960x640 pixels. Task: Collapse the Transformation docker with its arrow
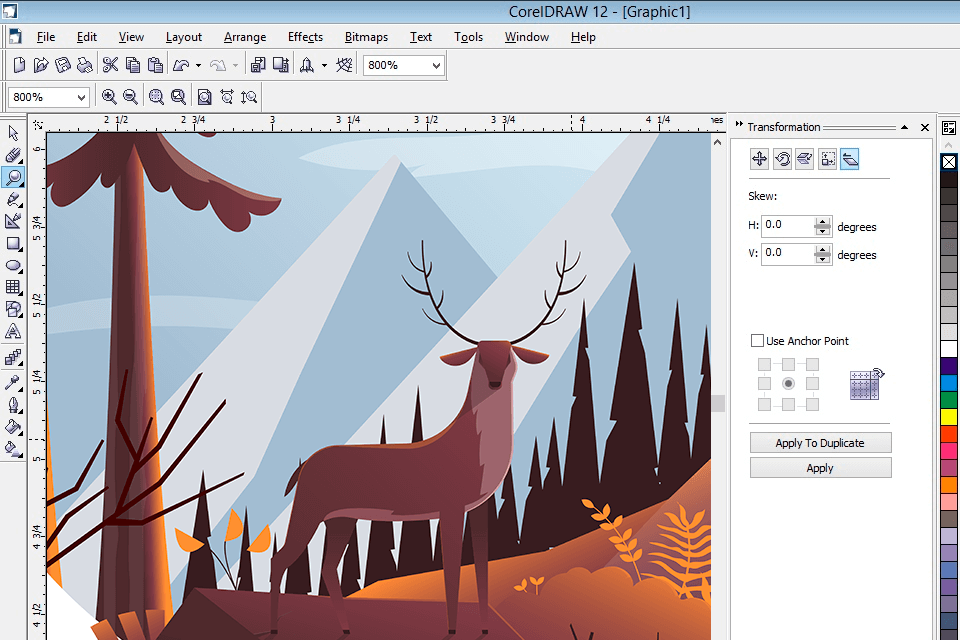904,127
